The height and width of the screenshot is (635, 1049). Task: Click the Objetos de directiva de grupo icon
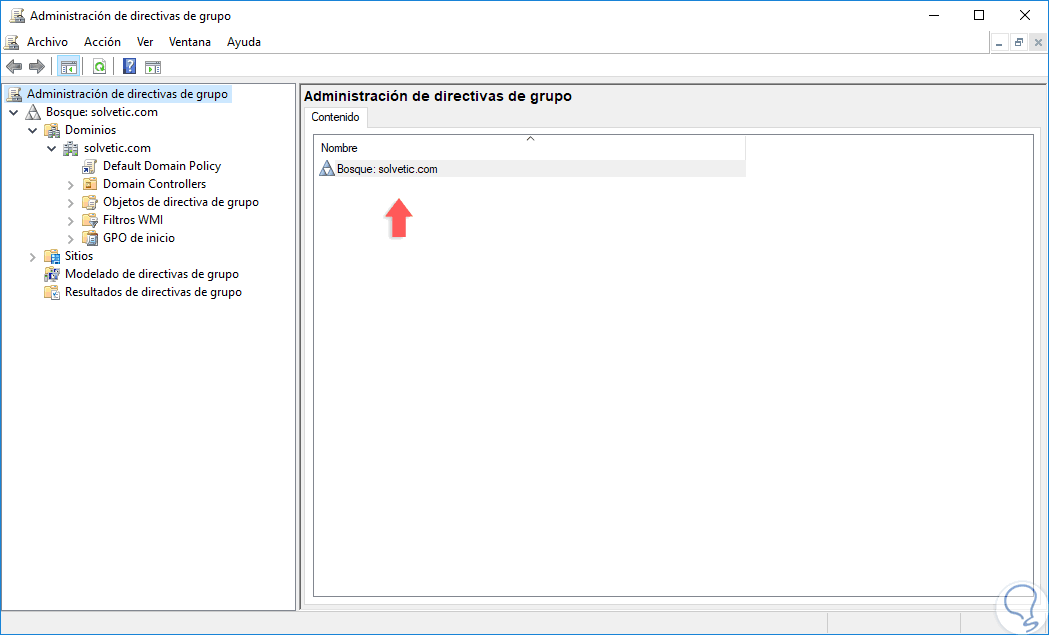click(x=90, y=202)
